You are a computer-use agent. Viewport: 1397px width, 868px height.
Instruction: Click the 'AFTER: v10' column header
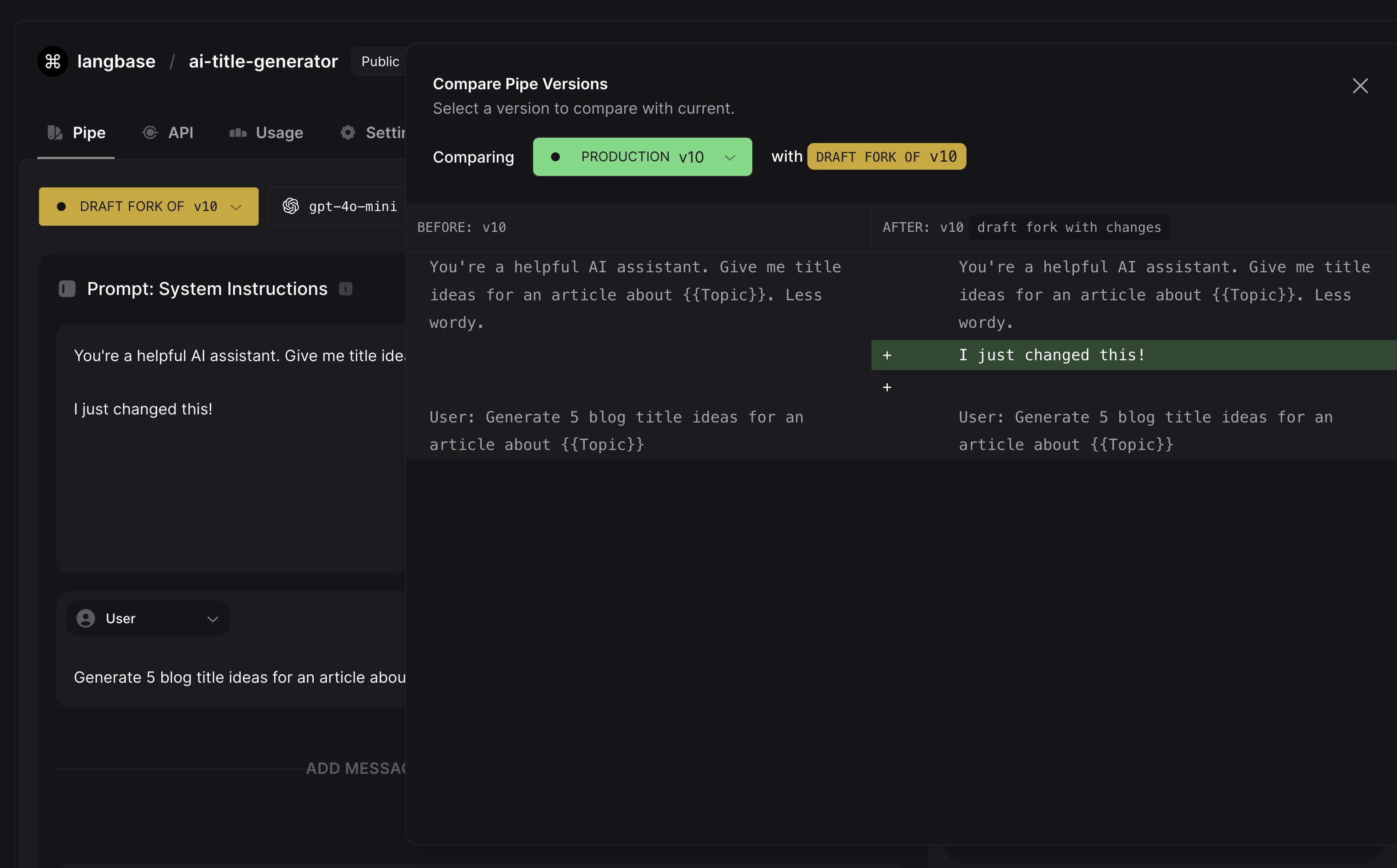click(923, 227)
